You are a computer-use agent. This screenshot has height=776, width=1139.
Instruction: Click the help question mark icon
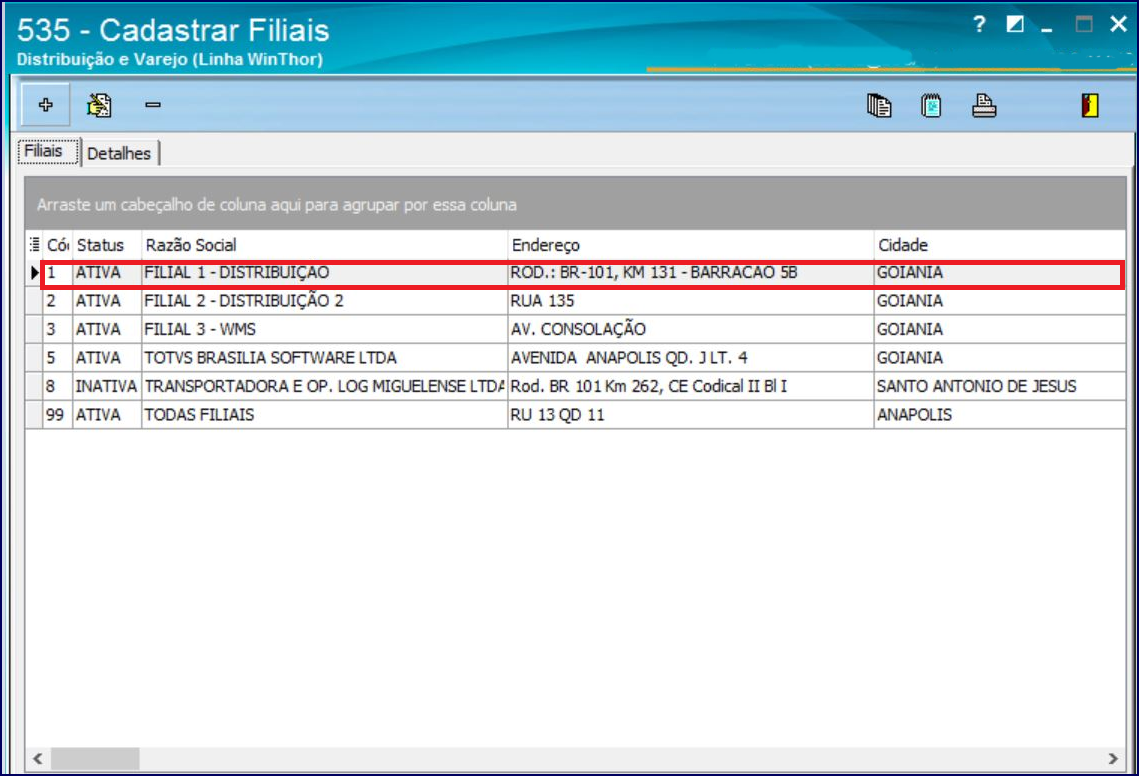point(979,25)
